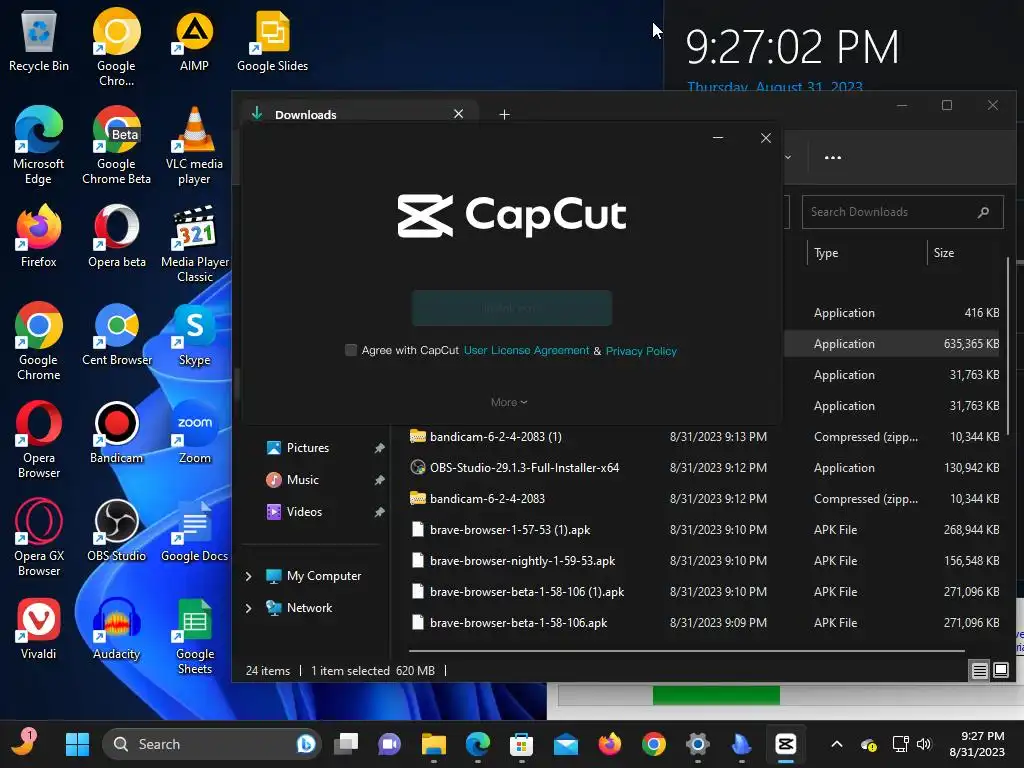Click the green progress bar behind Explorer
The image size is (1024, 768).
[x=716, y=695]
